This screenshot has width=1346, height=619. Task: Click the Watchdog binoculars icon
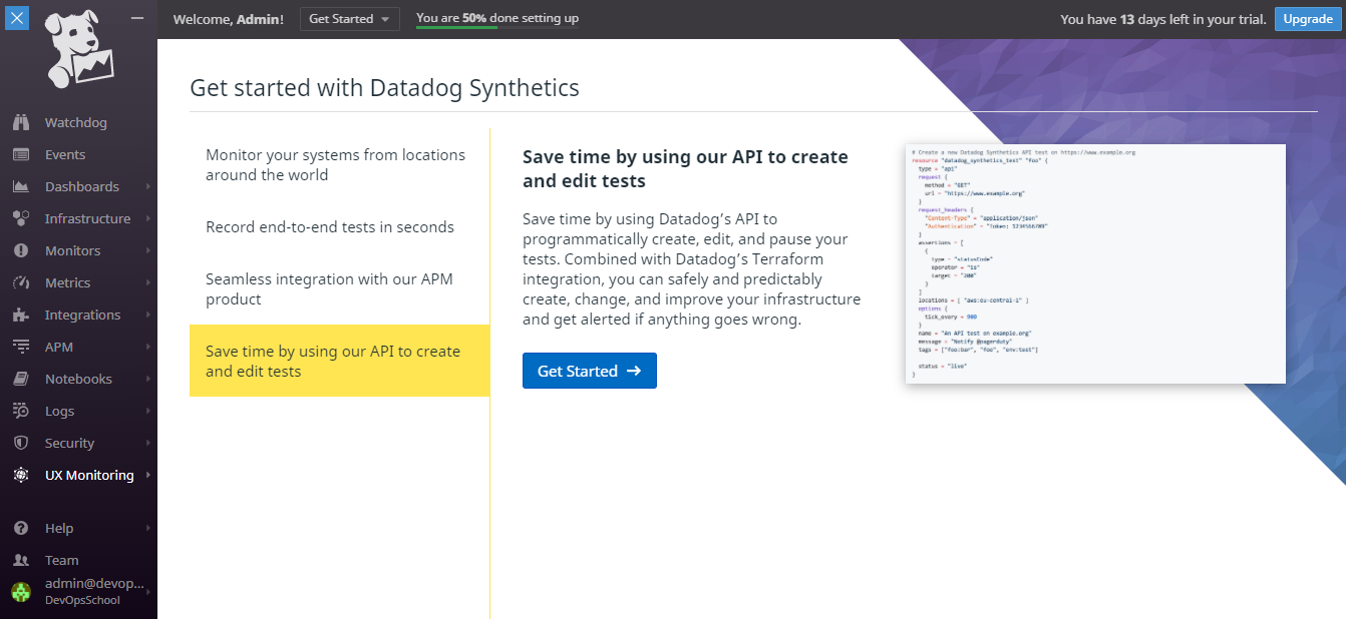(21, 123)
